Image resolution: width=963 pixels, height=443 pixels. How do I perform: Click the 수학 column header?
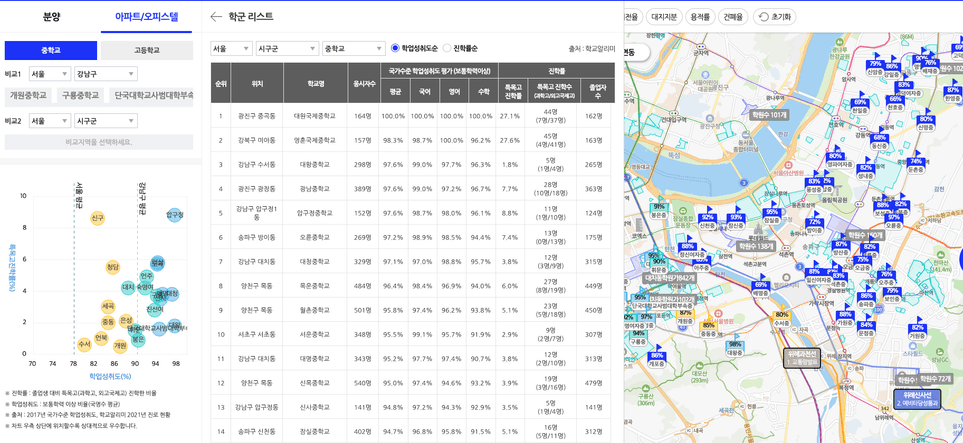click(482, 91)
